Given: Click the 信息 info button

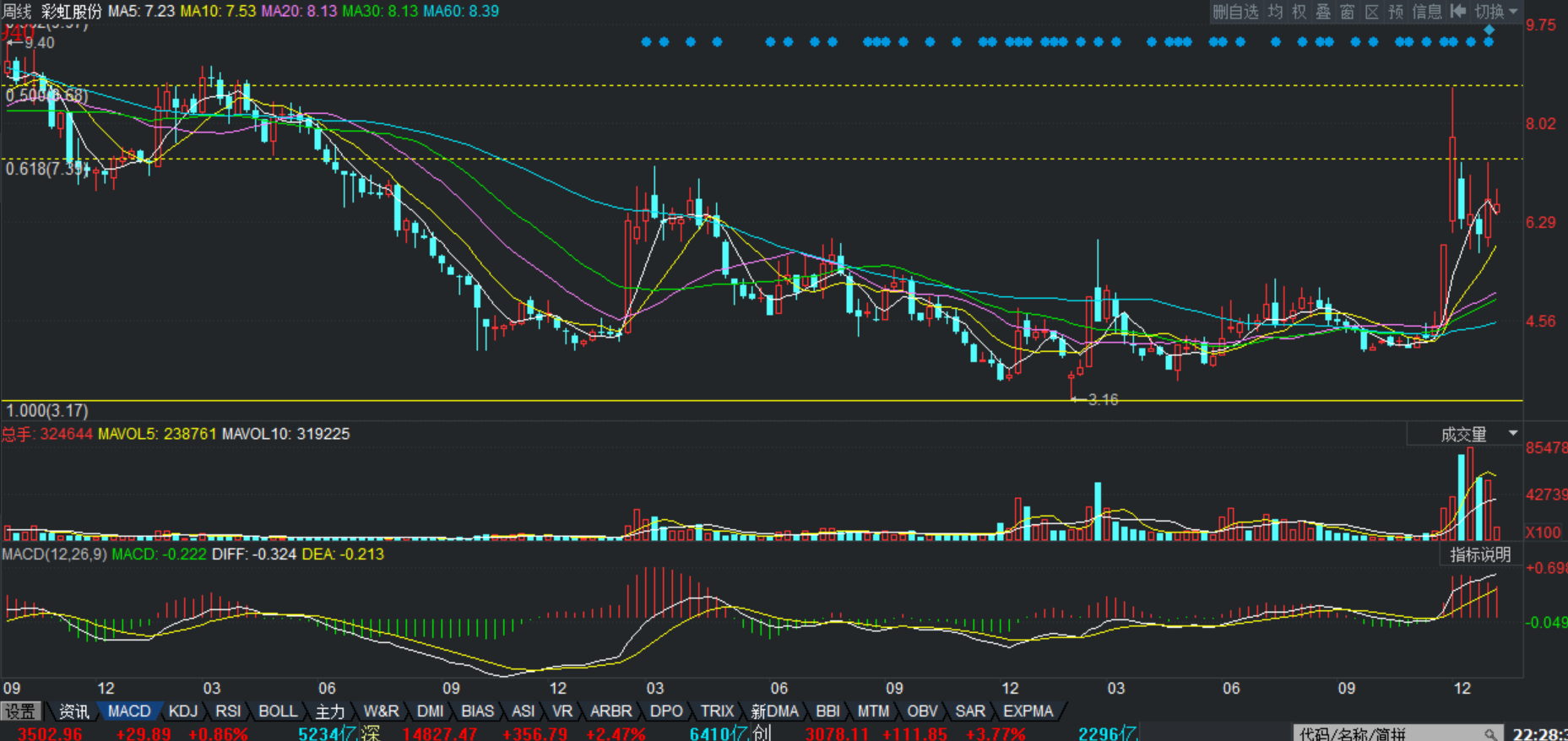Looking at the screenshot, I should point(1427,11).
